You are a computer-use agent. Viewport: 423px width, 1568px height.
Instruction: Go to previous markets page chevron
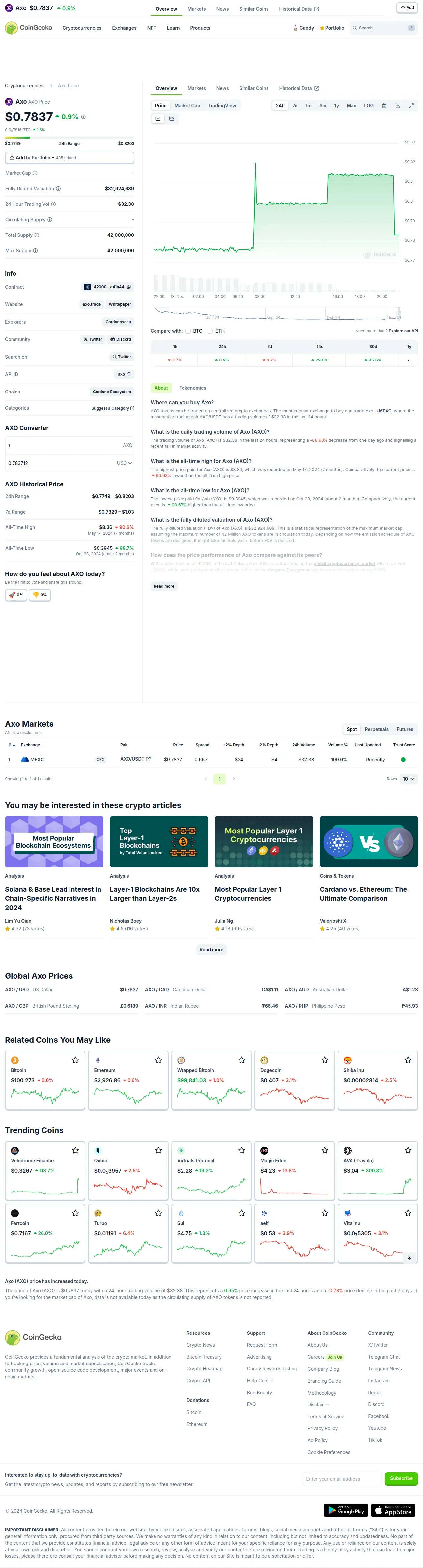pyautogui.click(x=206, y=778)
